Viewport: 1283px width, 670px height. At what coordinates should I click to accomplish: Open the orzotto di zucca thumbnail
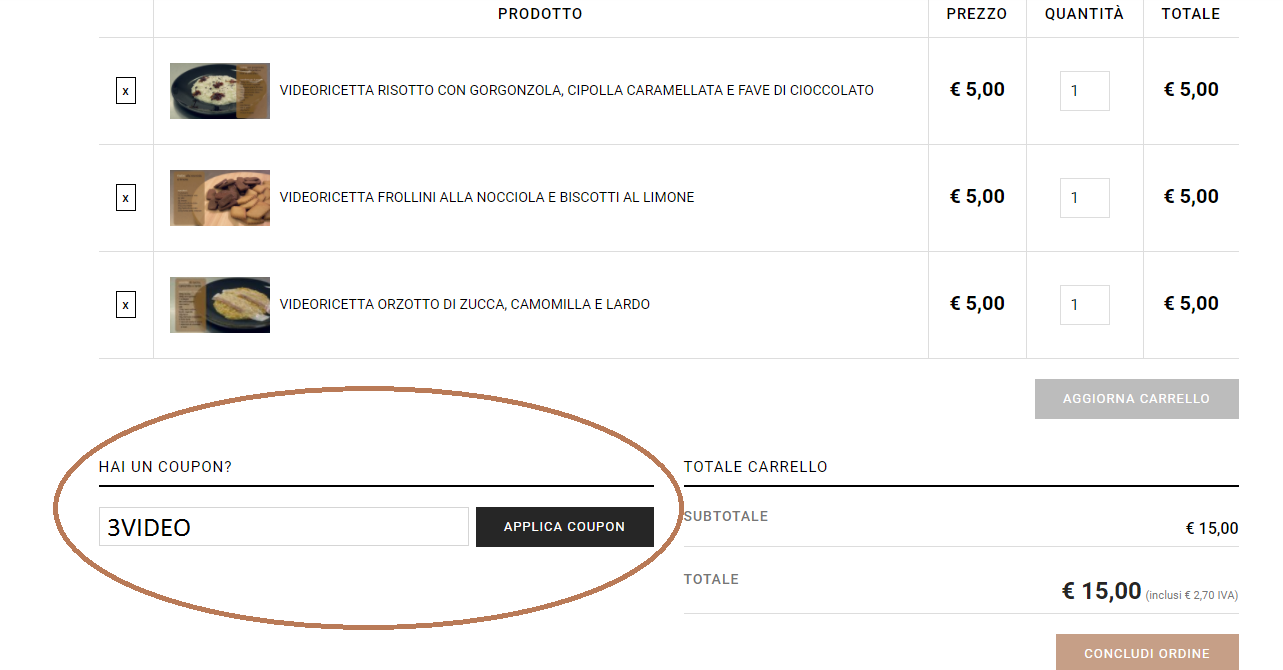(x=220, y=305)
